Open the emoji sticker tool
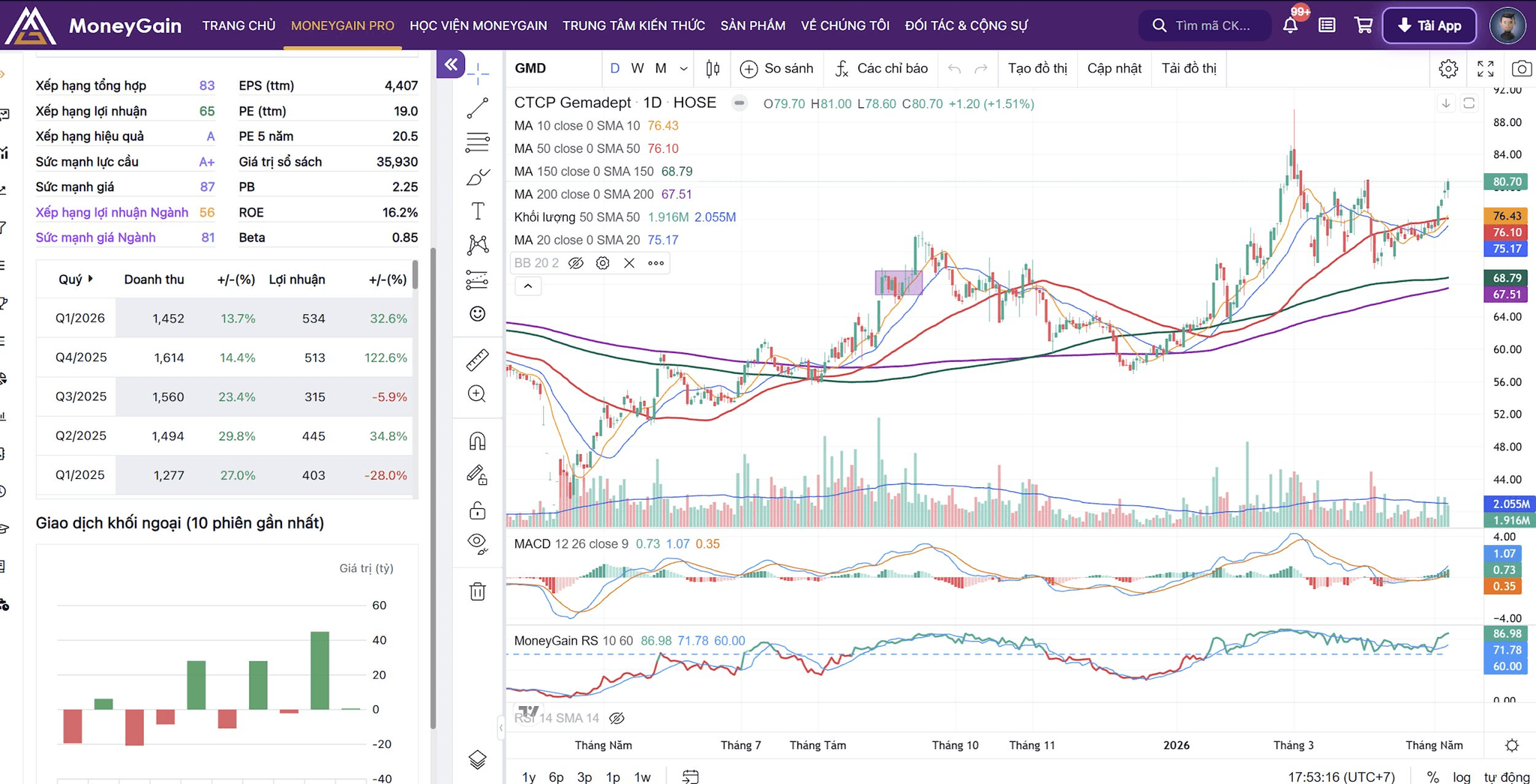The image size is (1536, 784). [478, 314]
